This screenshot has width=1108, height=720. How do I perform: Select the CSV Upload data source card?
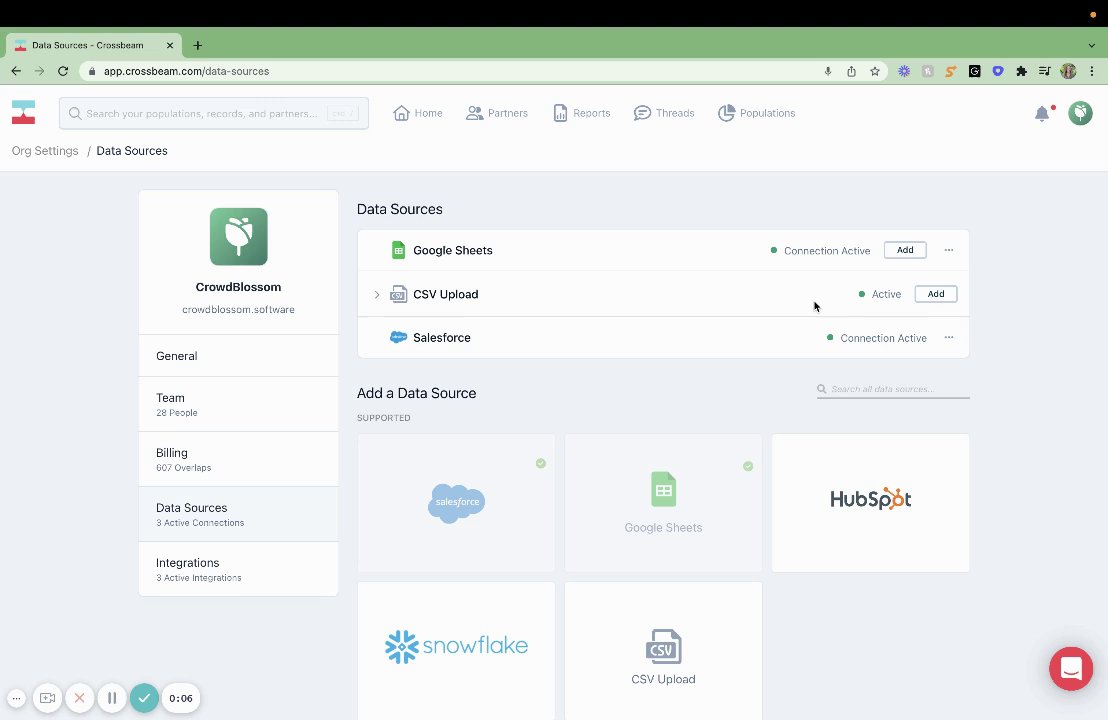point(664,650)
